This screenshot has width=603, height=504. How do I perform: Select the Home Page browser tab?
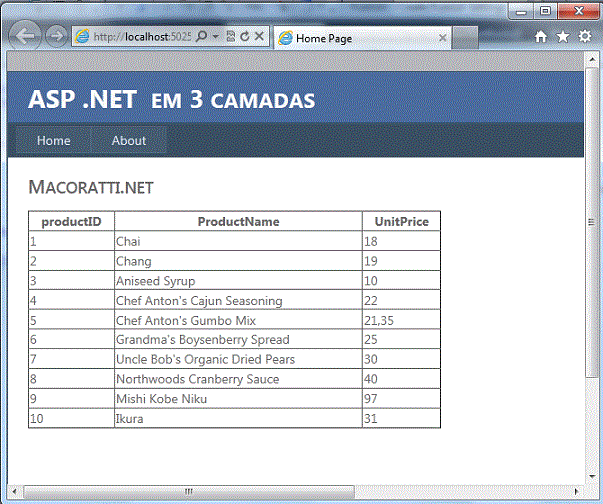pos(361,38)
